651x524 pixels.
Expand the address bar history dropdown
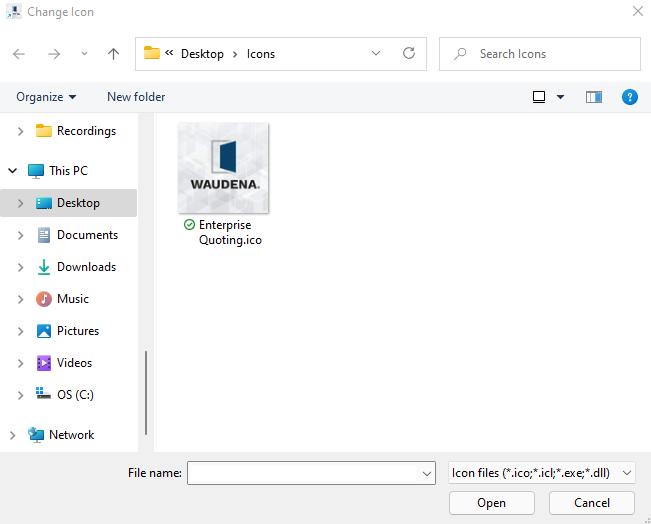click(376, 53)
